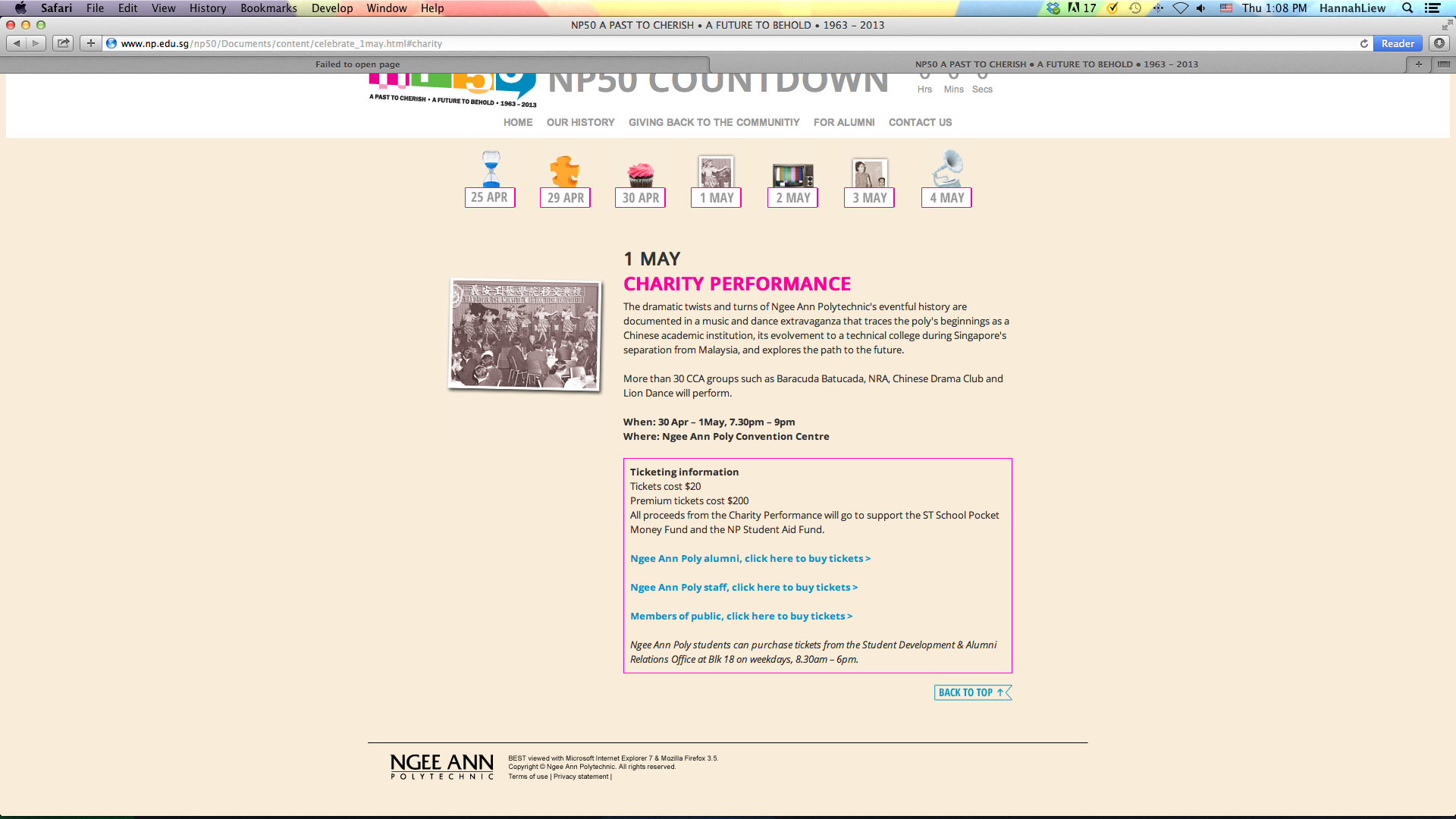Open the Develop menu
Screen dimensions: 1456x819
[x=332, y=8]
